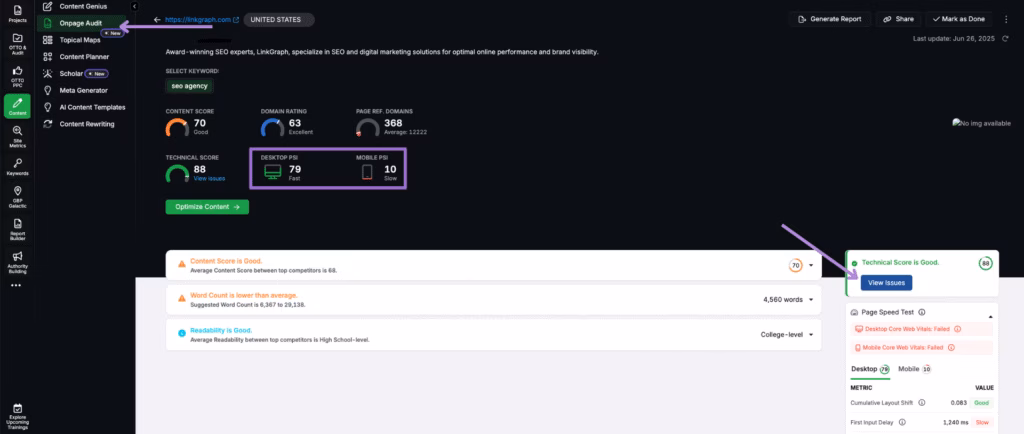Open the three-dot more options menu
The height and width of the screenshot is (434, 1024).
click(15, 285)
